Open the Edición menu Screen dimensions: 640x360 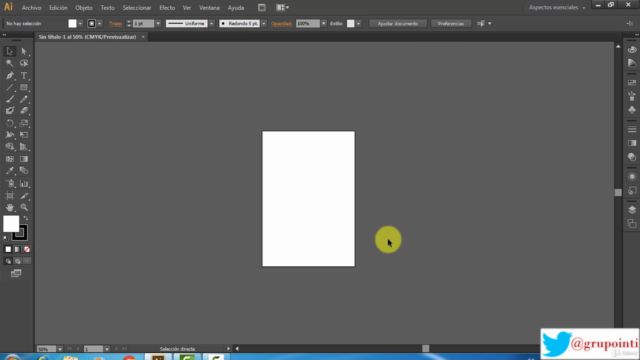click(x=58, y=8)
